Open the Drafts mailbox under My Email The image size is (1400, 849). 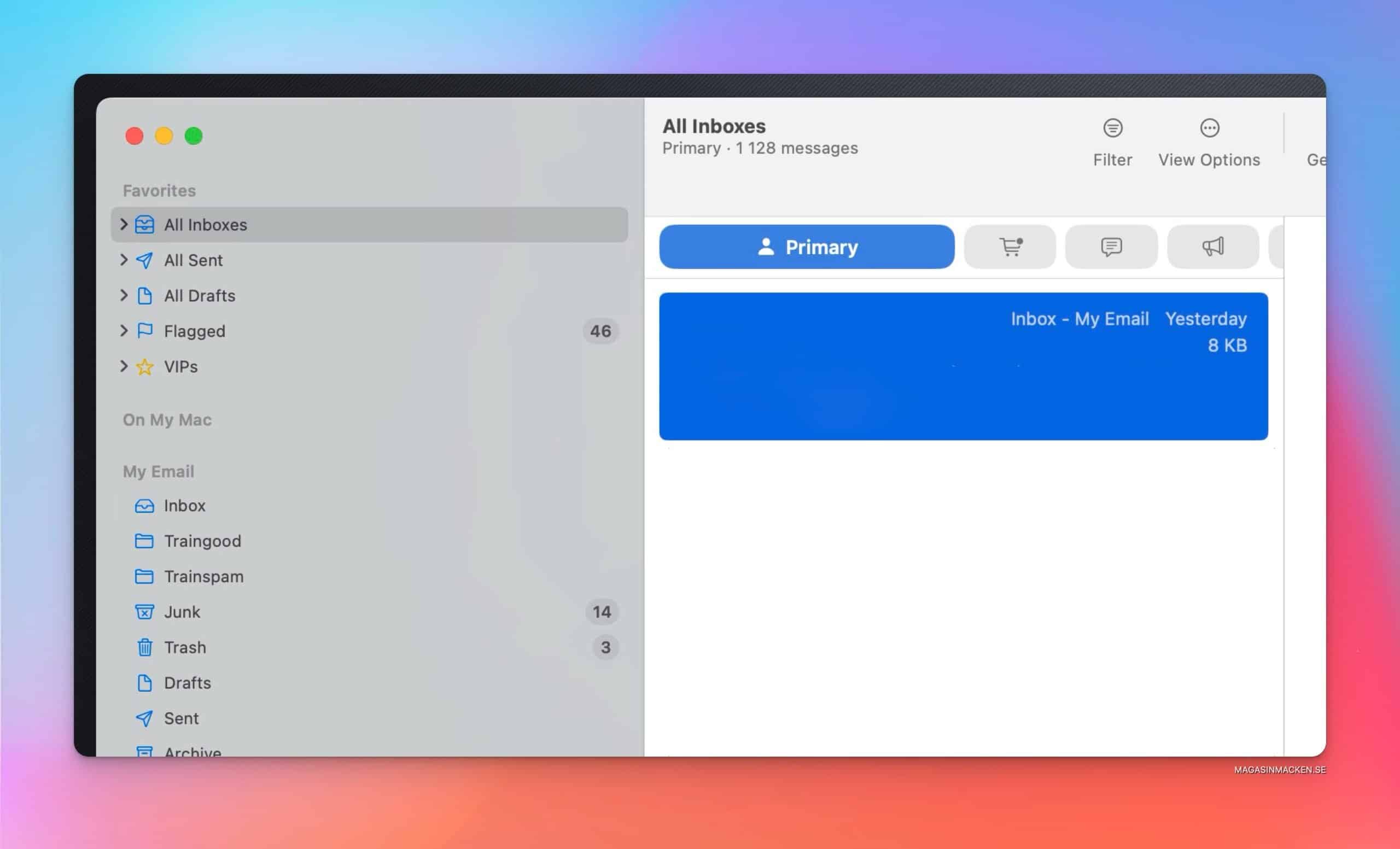point(369,683)
